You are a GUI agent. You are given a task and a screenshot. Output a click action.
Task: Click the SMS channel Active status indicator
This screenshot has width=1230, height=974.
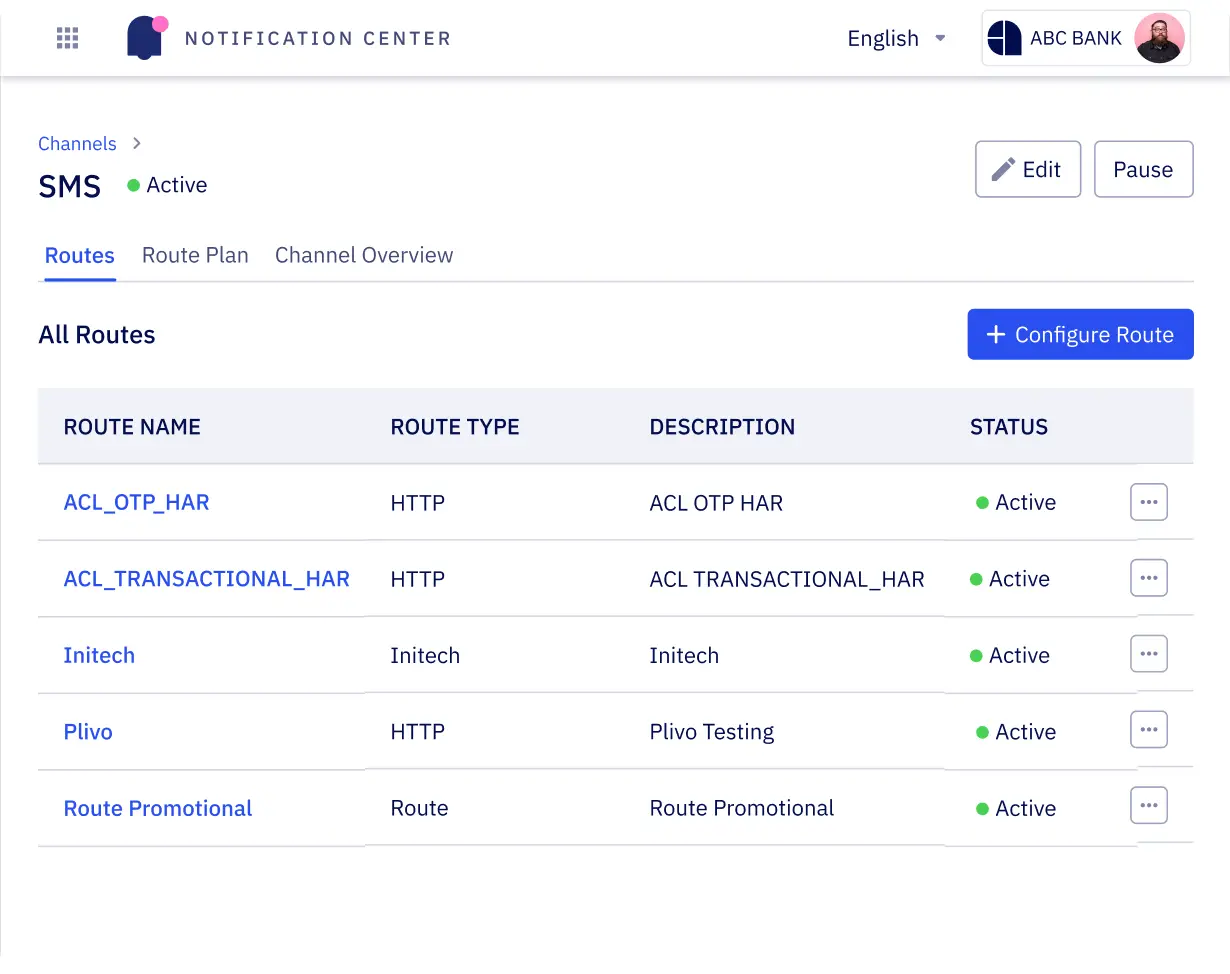(167, 185)
